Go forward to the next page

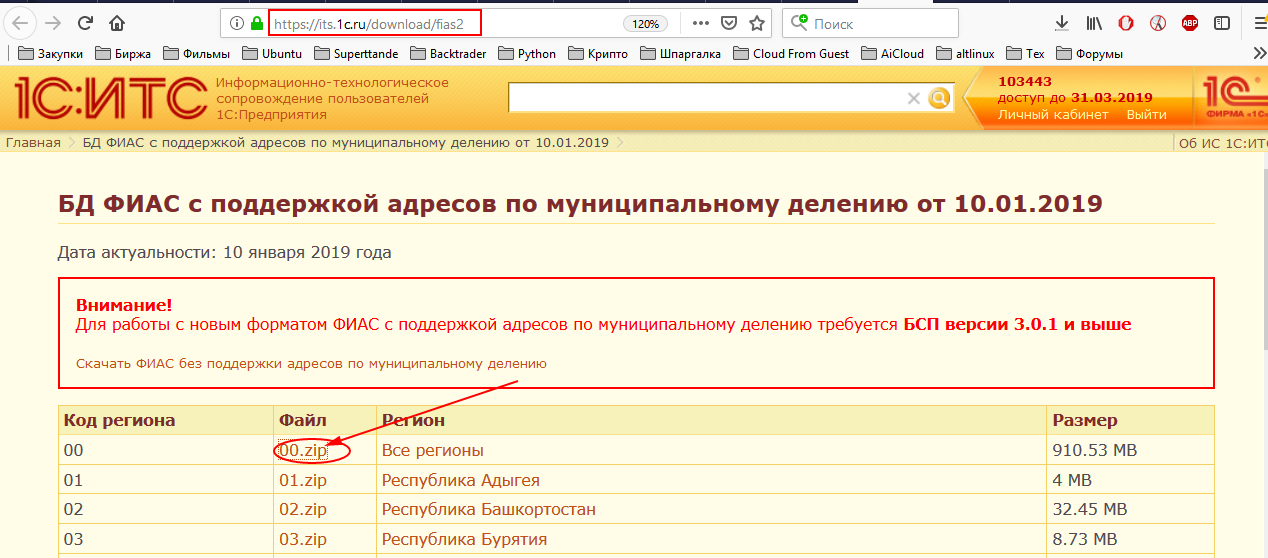point(54,23)
